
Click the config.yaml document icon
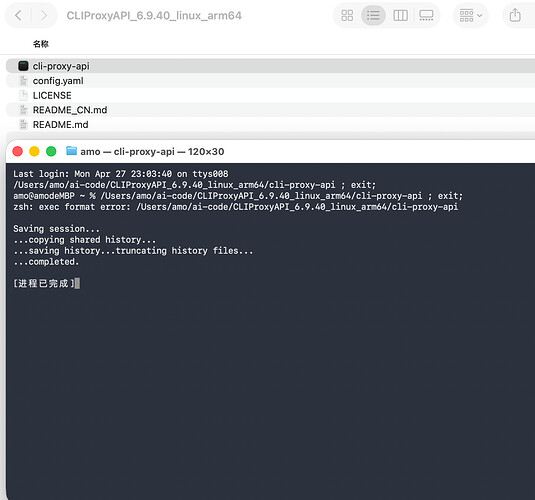pyautogui.click(x=23, y=81)
